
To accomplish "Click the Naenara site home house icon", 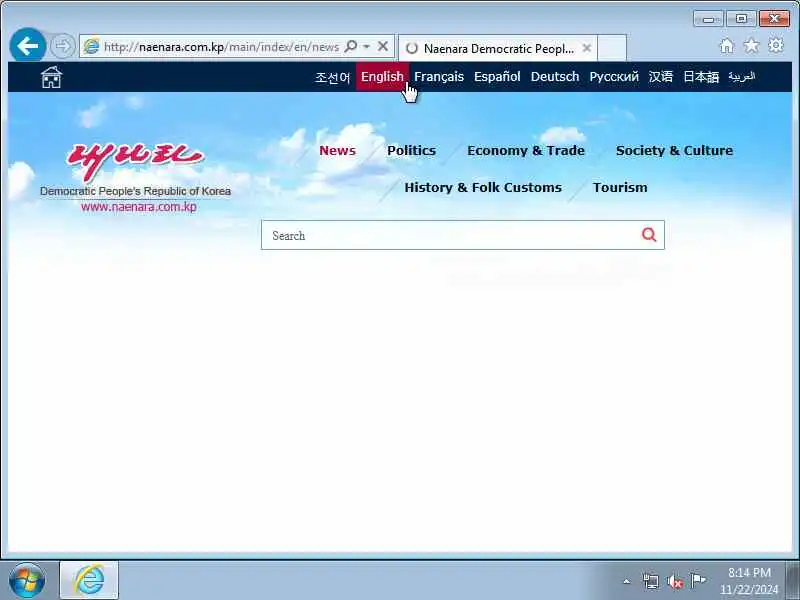I will coord(51,77).
